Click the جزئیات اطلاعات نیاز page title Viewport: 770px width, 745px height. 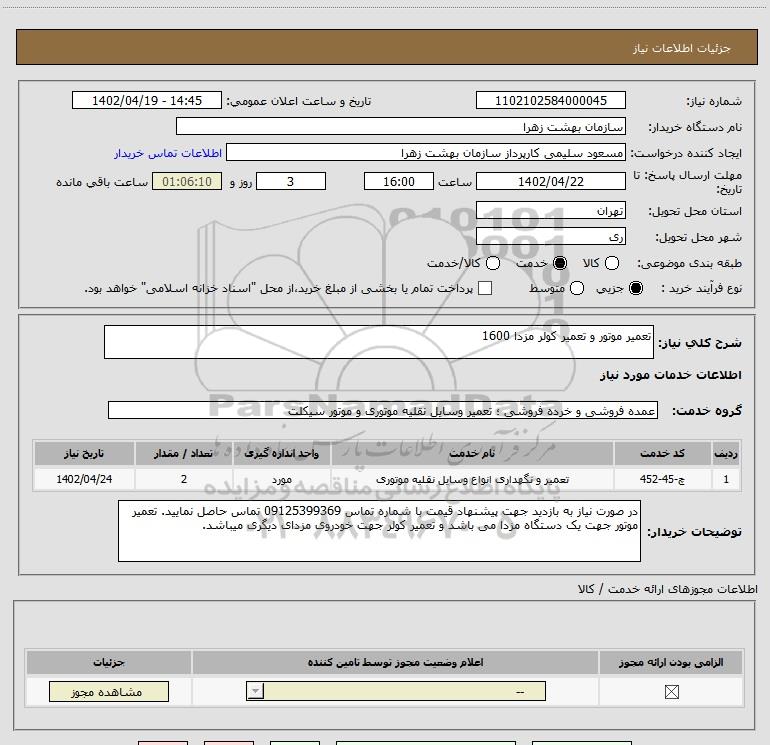[x=681, y=48]
